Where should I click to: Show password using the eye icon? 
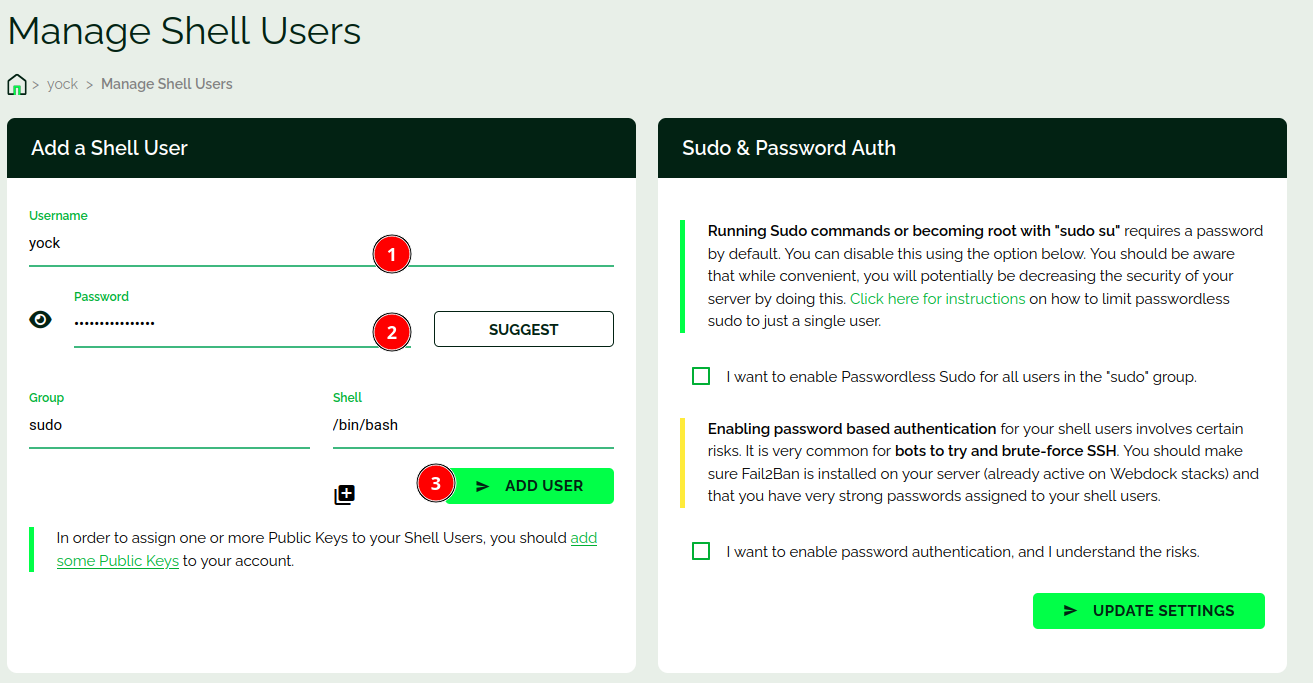tap(40, 320)
